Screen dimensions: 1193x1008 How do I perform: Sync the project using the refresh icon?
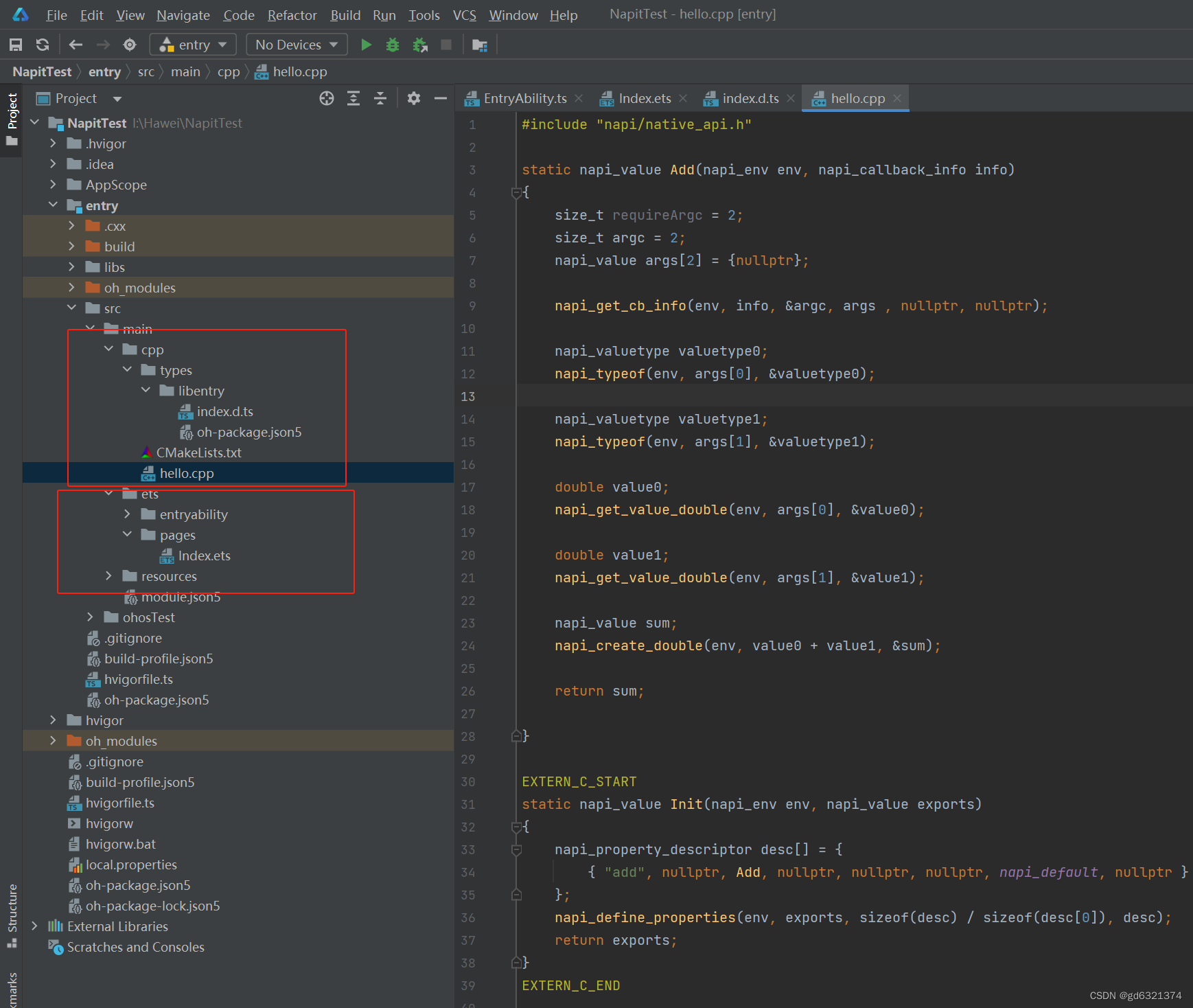[42, 44]
